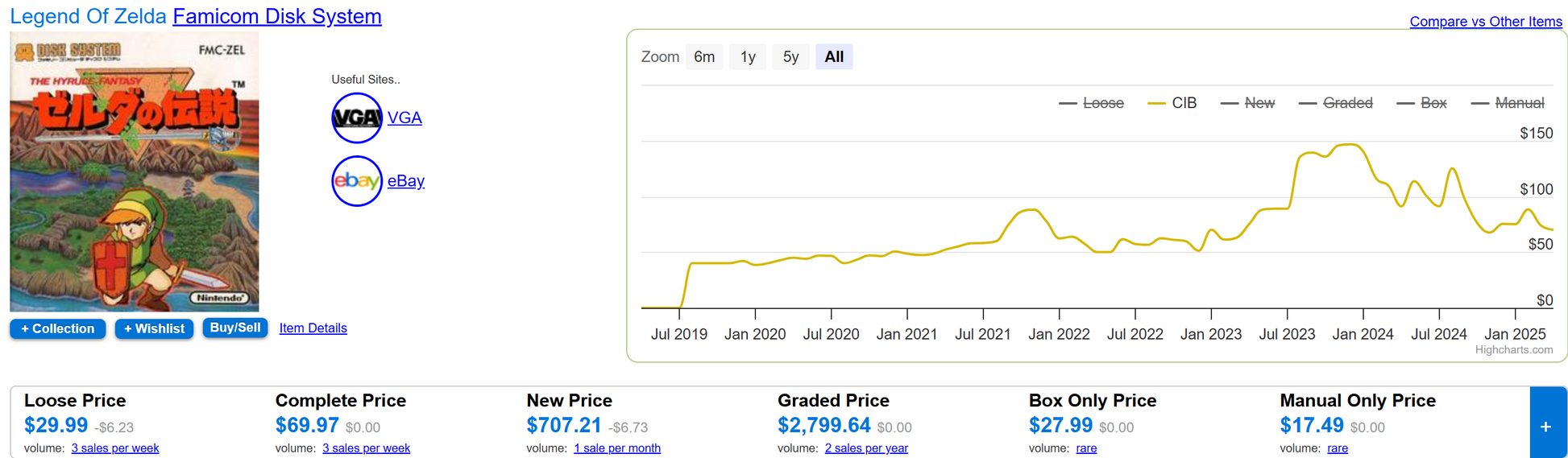This screenshot has height=458, width=1568.
Task: Switch chart zoom to 5y
Action: pos(790,57)
